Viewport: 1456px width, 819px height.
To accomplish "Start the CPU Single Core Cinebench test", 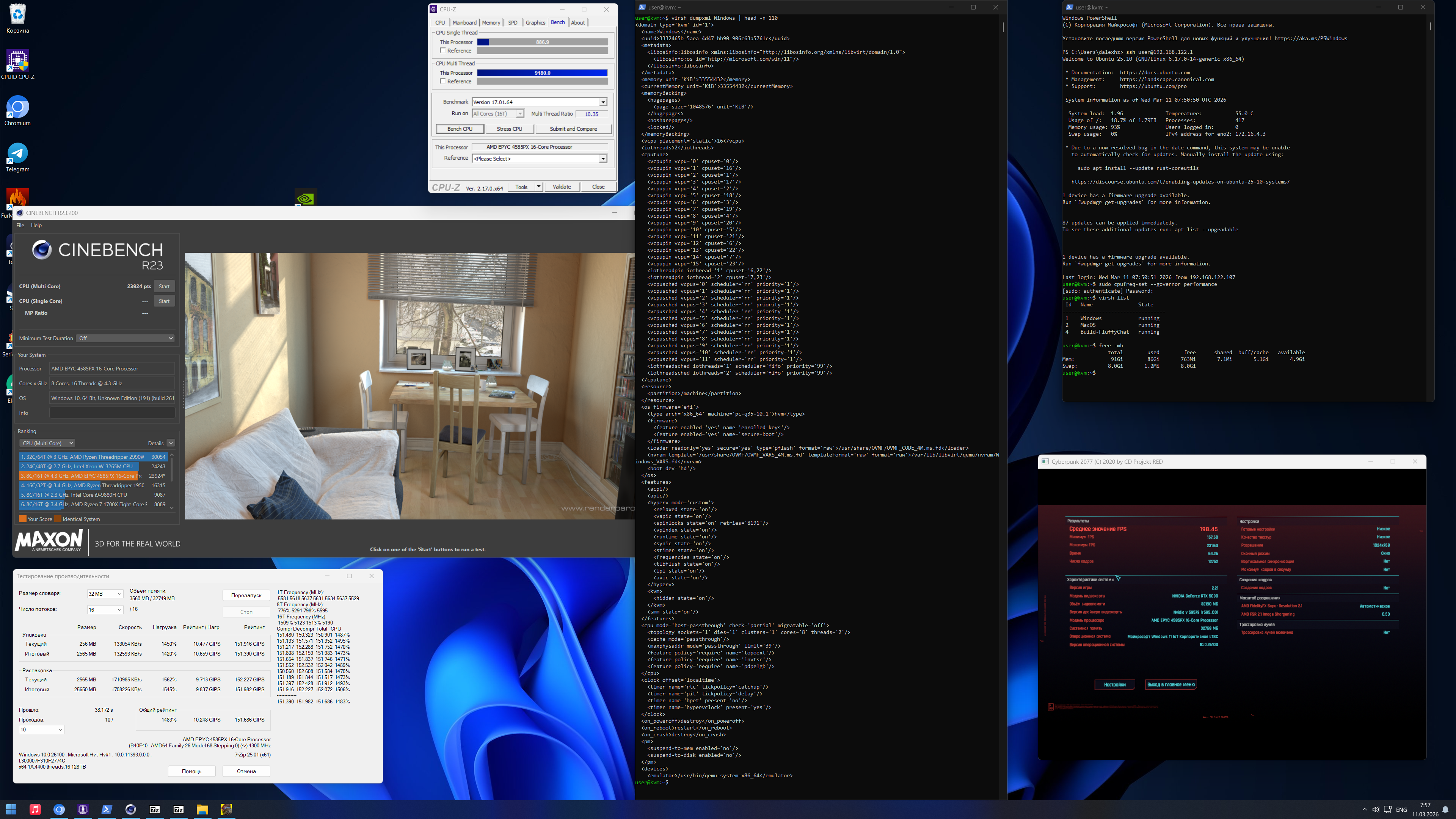I will (x=164, y=301).
